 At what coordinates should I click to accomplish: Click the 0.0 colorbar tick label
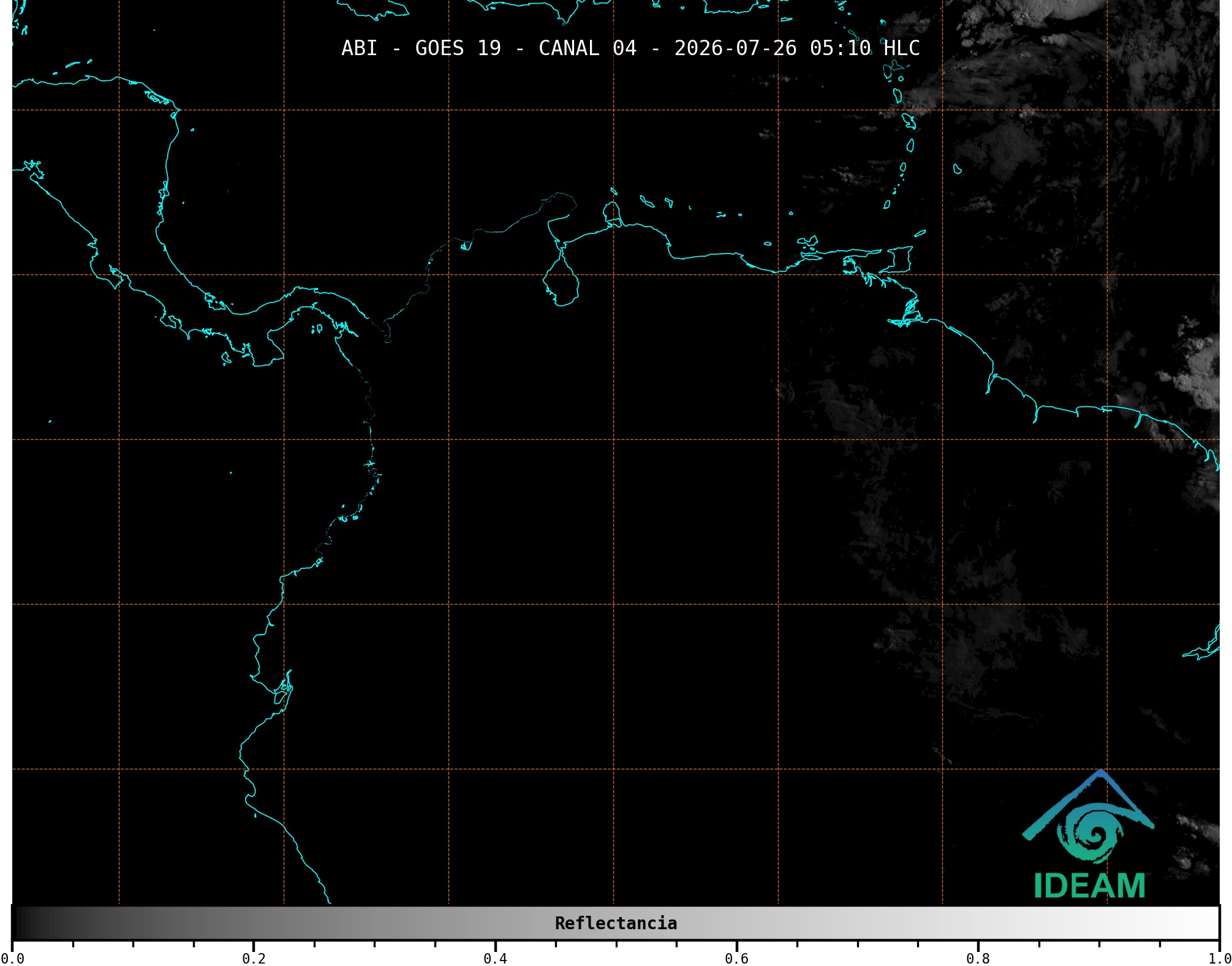[x=12, y=958]
